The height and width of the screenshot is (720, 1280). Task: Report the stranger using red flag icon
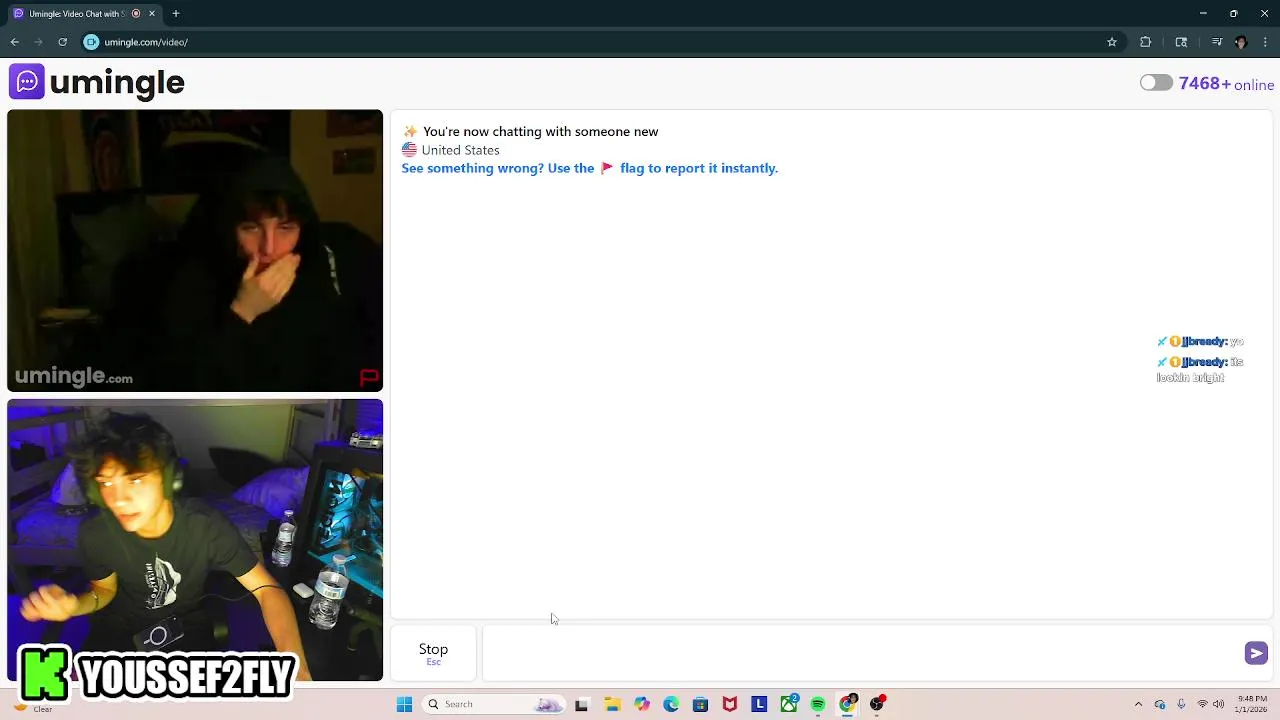pyautogui.click(x=369, y=377)
